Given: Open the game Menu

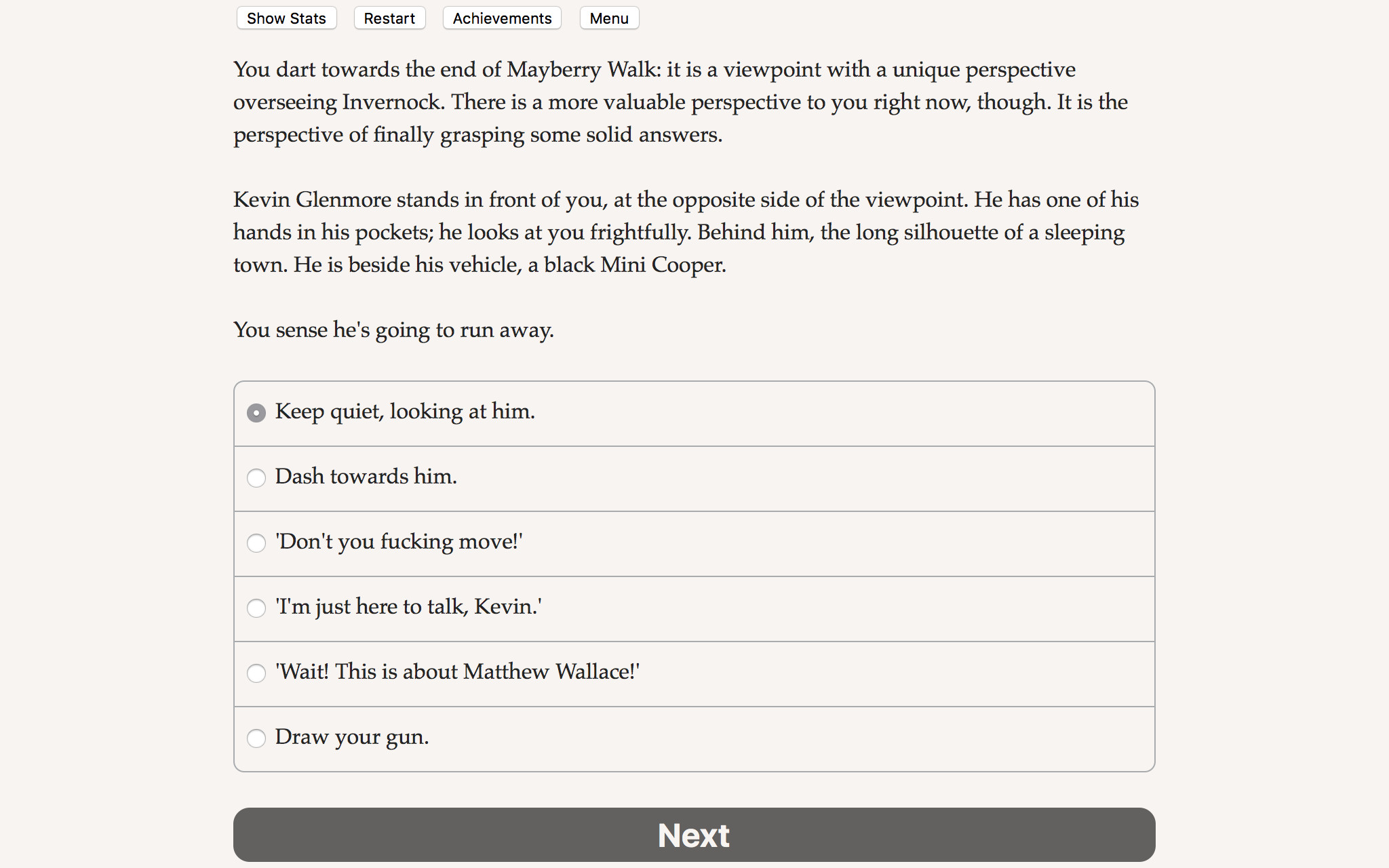Looking at the screenshot, I should tap(608, 18).
